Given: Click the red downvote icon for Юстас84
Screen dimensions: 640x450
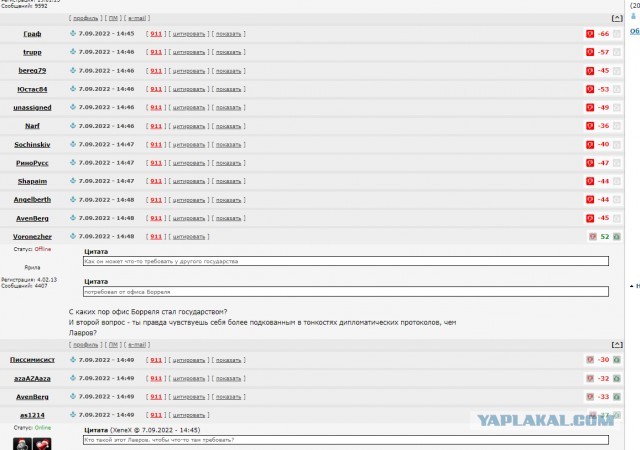Looking at the screenshot, I should (590, 89).
